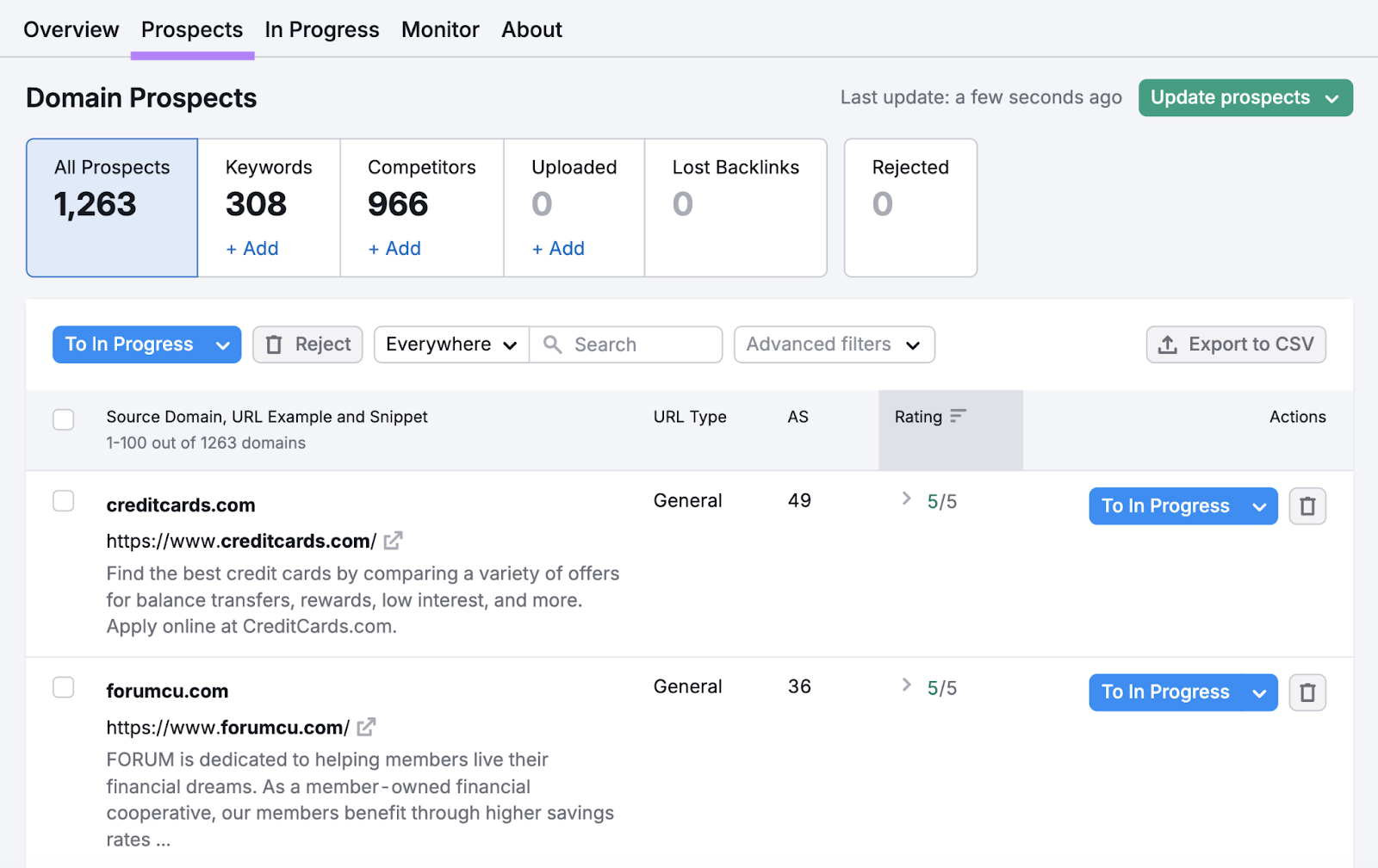Open the Advanced filters dropdown

833,344
